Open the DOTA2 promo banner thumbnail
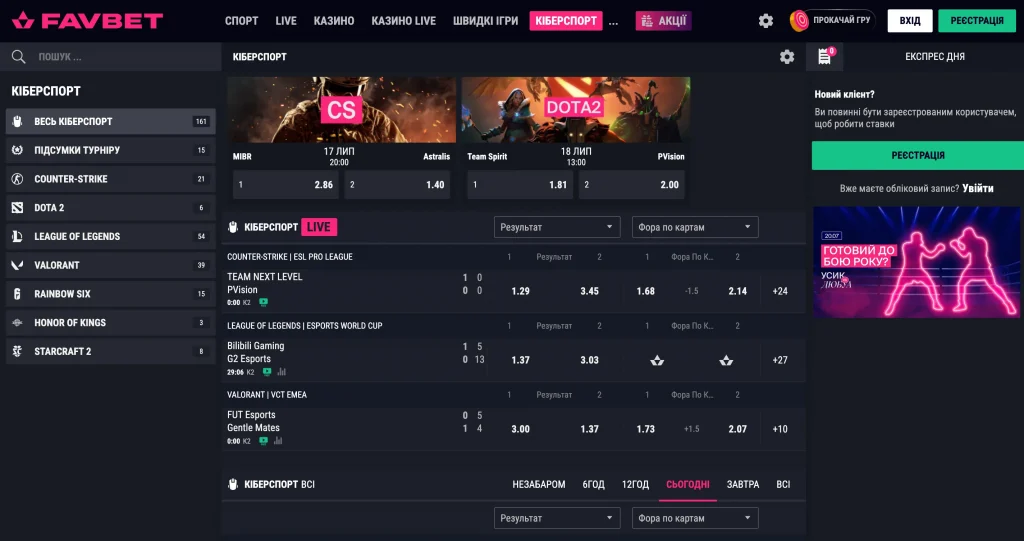Image resolution: width=1024 pixels, height=541 pixels. click(x=576, y=110)
